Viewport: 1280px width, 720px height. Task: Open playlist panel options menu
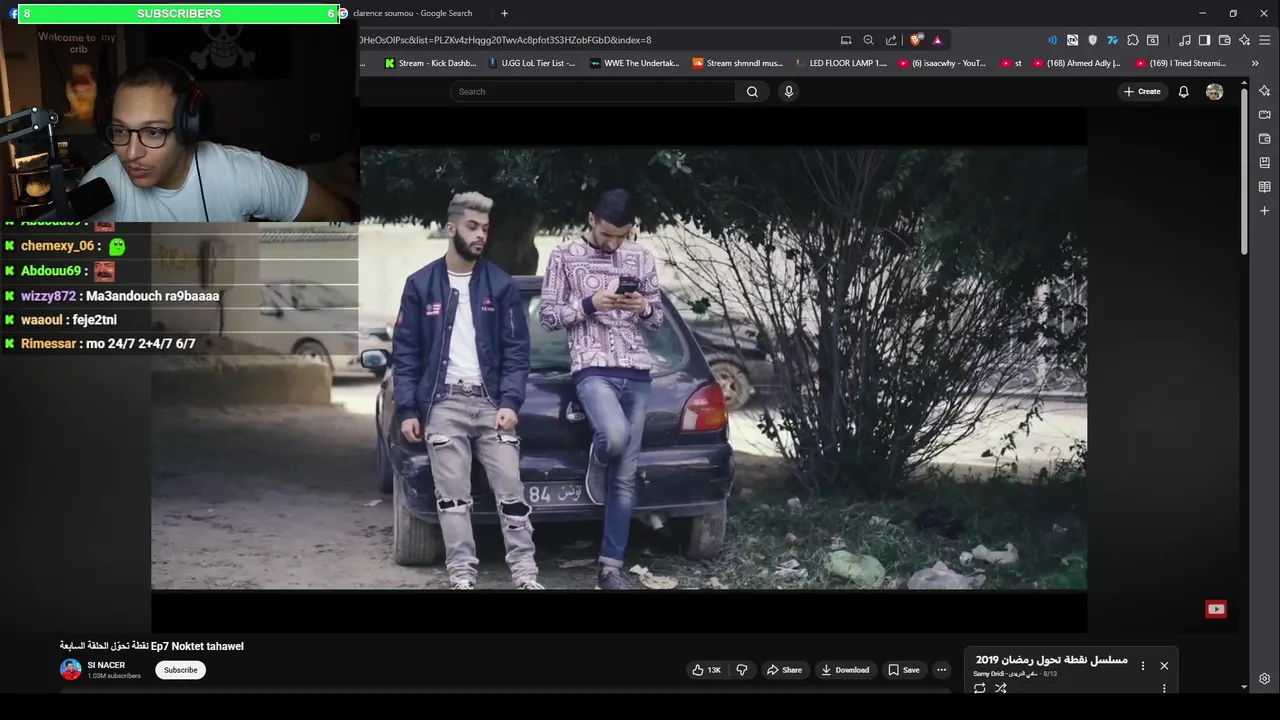tap(1143, 665)
